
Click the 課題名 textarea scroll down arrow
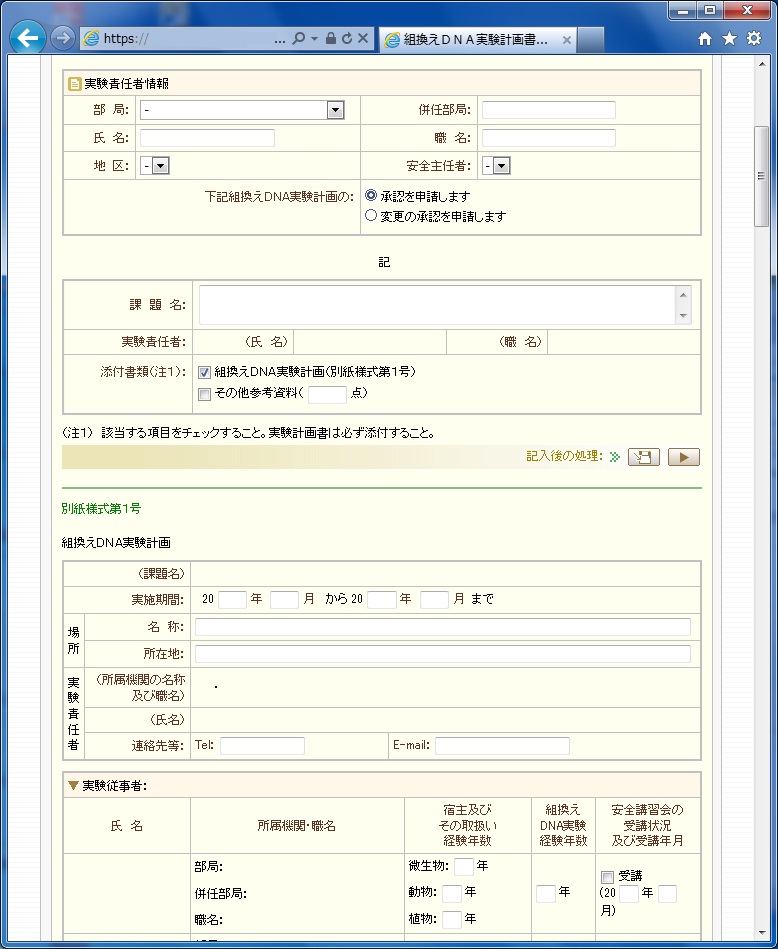coord(683,315)
